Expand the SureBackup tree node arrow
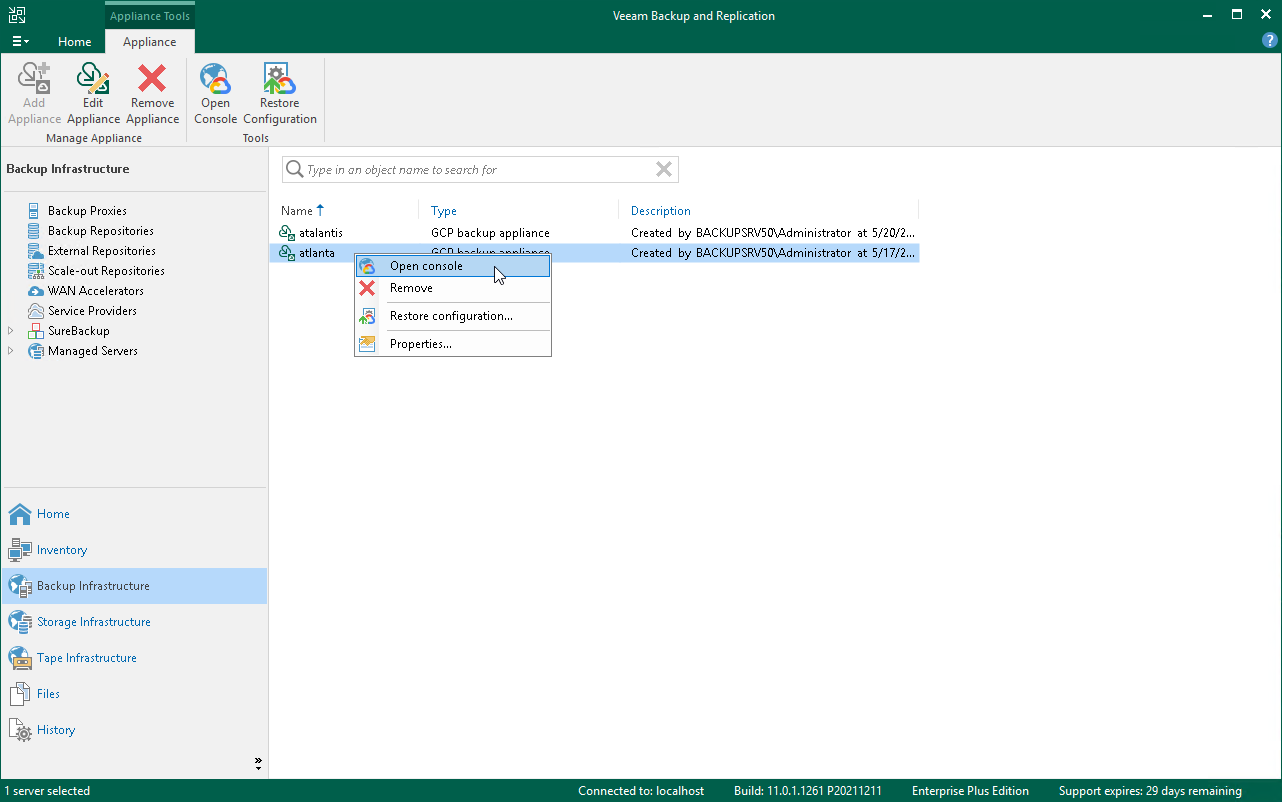 click(11, 331)
